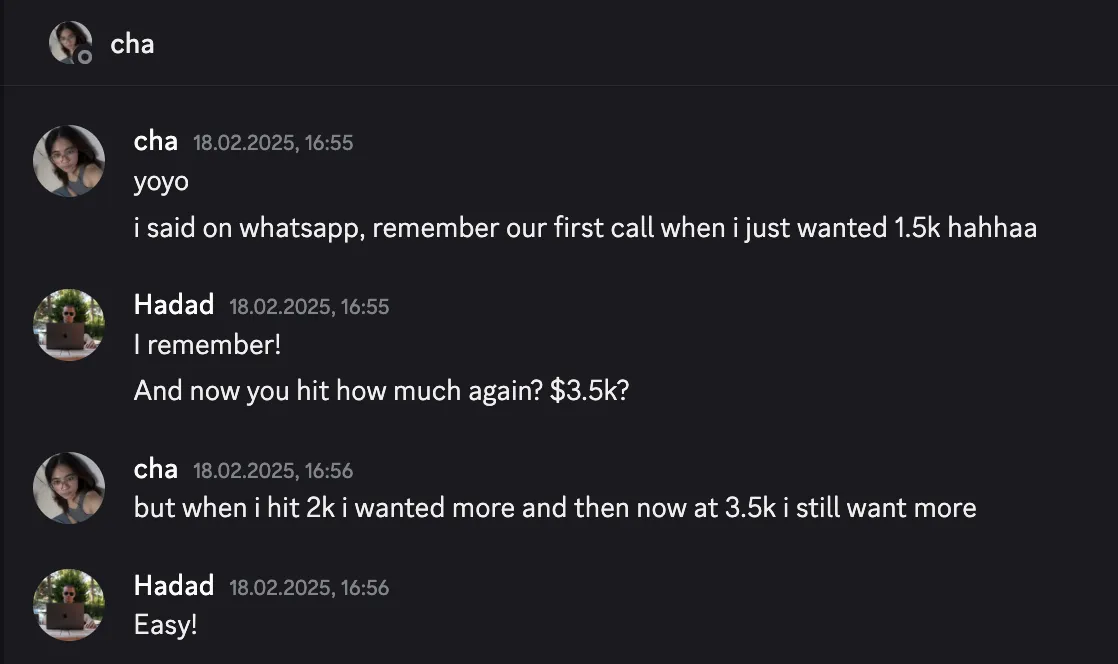The image size is (1118, 664).
Task: Click the message "but when i hit 2k…"
Action: point(555,508)
